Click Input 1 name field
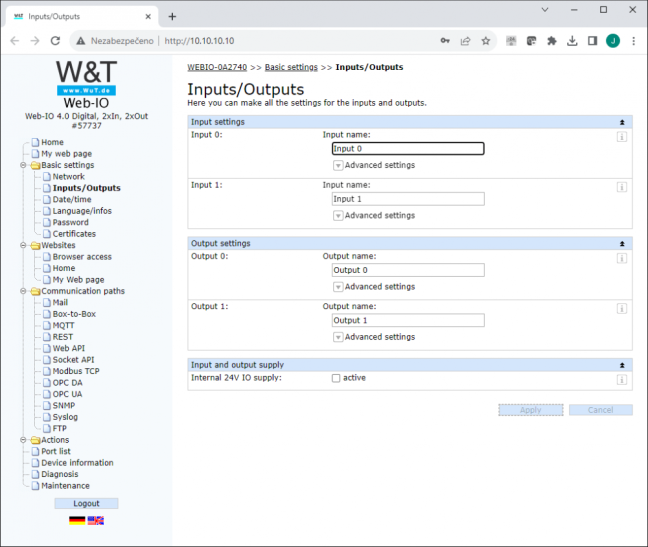This screenshot has height=547, width=648. [408, 199]
